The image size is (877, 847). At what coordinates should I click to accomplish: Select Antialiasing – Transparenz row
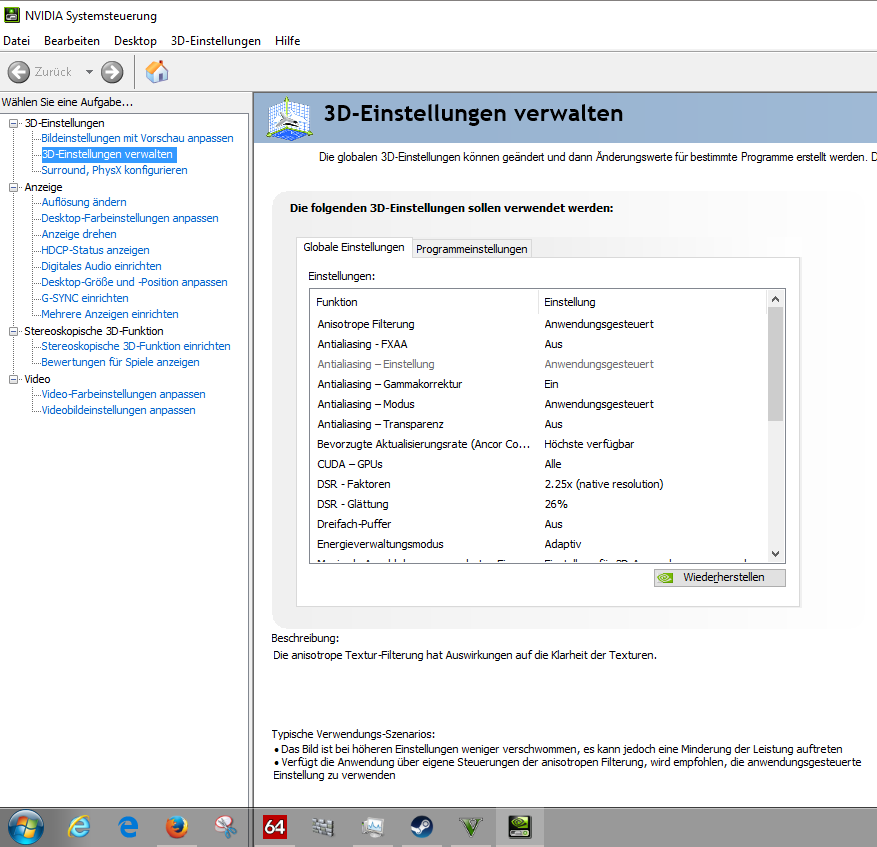[x=538, y=424]
